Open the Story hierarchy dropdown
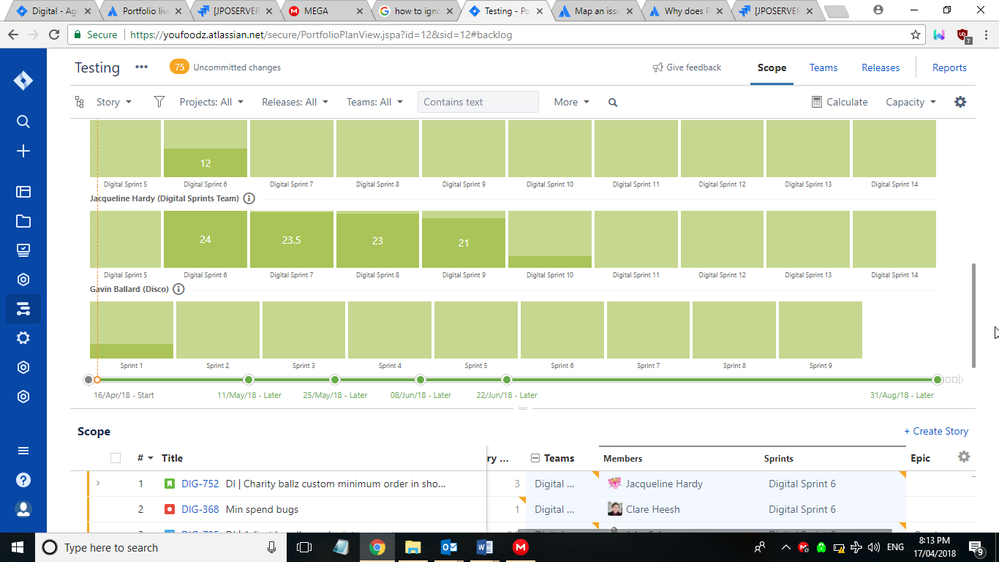Viewport: 999px width, 562px height. coord(114,102)
